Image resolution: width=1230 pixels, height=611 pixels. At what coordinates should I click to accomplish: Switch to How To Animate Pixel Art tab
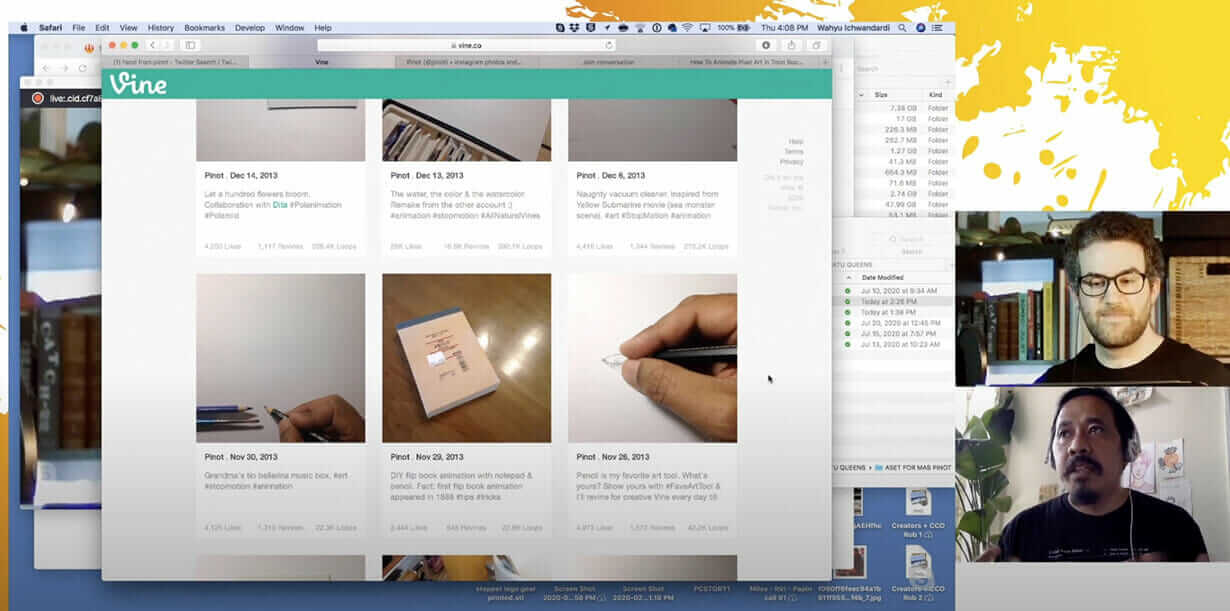pyautogui.click(x=748, y=62)
